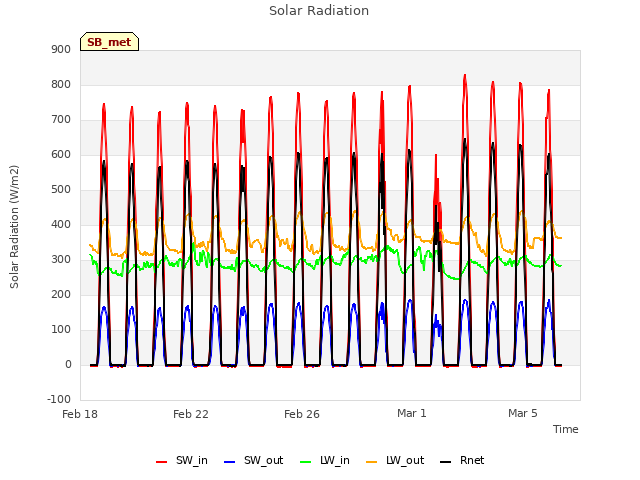Toggle the LW_in legend entry
640x480 pixels.
tap(324, 460)
